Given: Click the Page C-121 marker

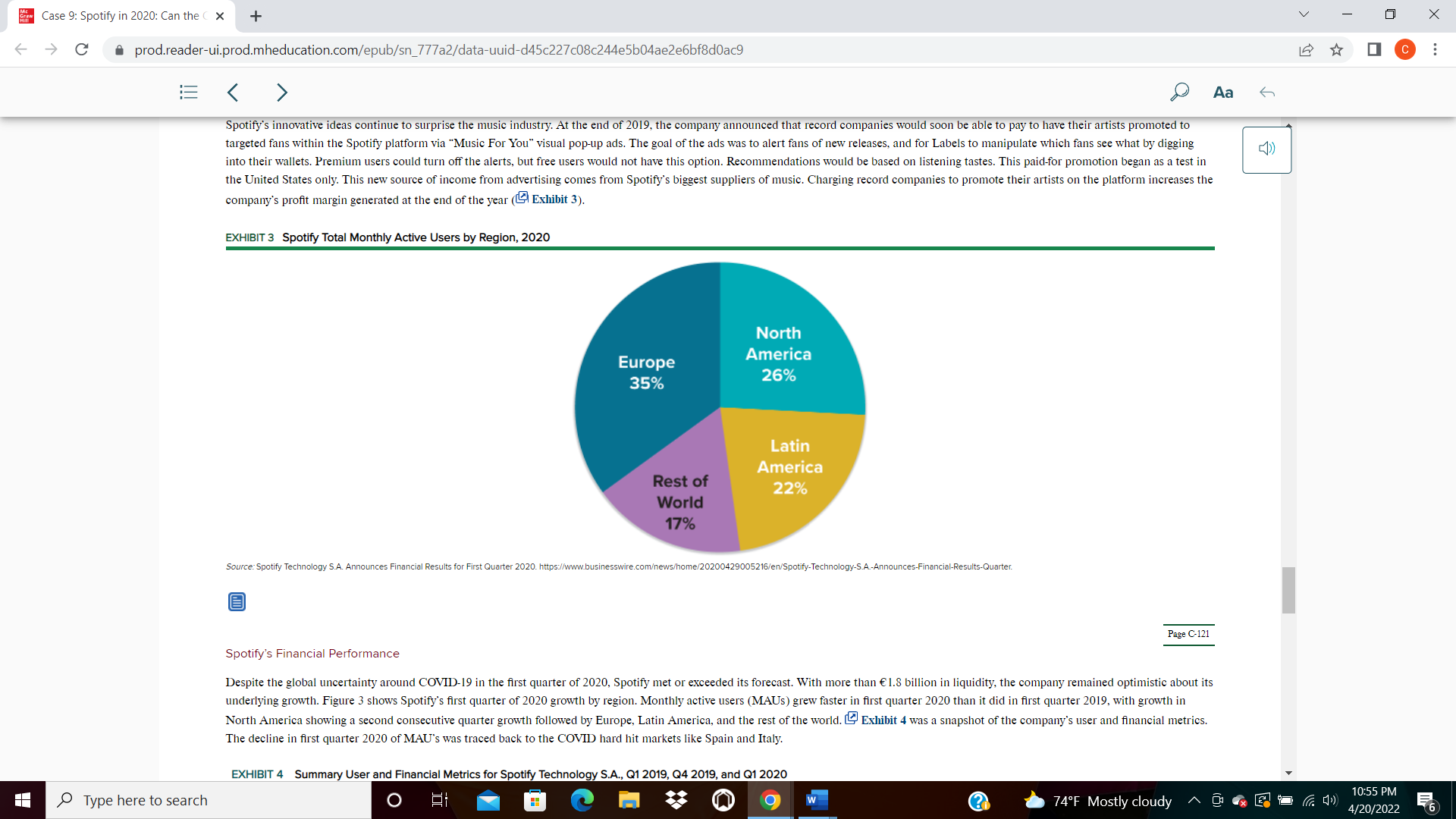Looking at the screenshot, I should [x=1188, y=634].
